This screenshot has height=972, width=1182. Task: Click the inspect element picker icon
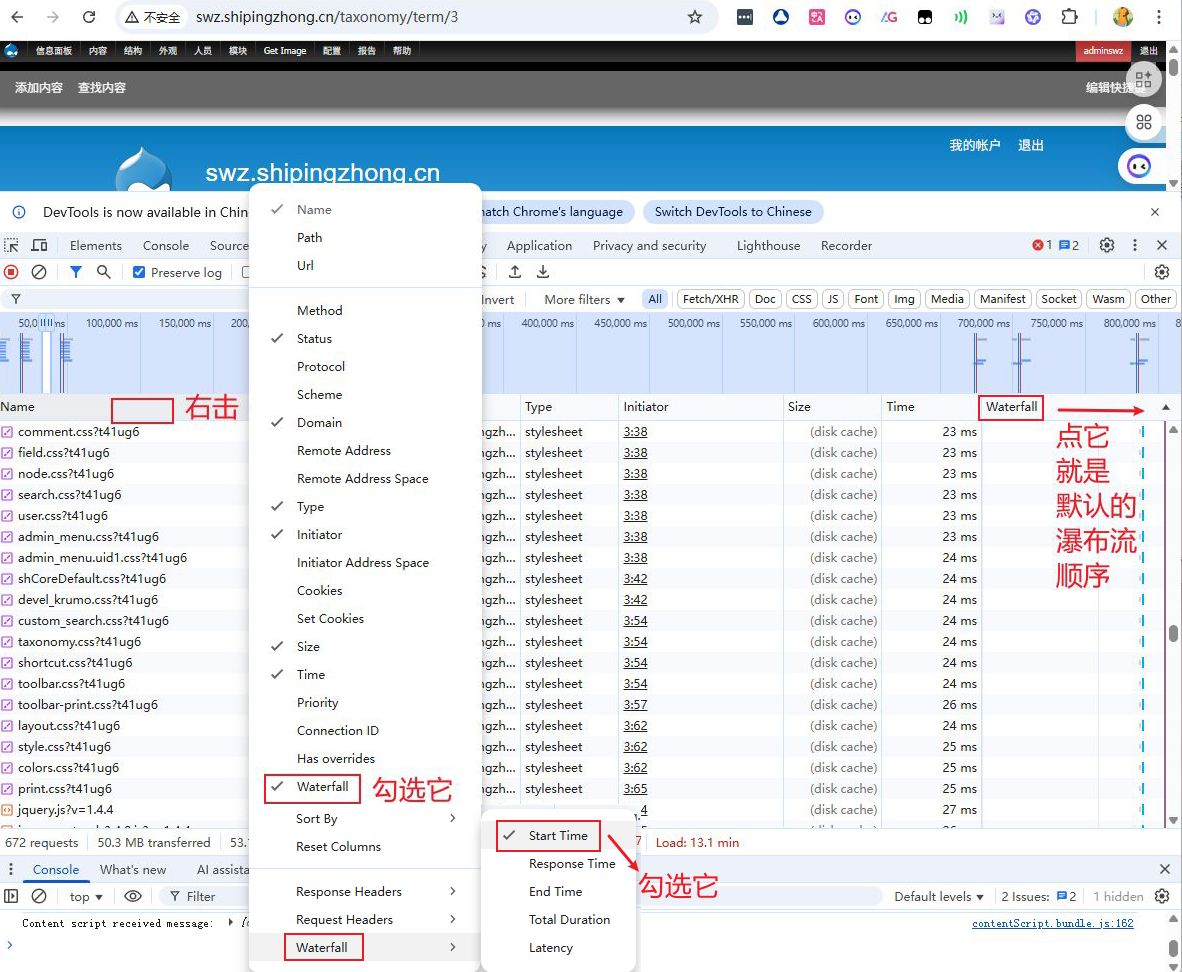click(x=11, y=245)
